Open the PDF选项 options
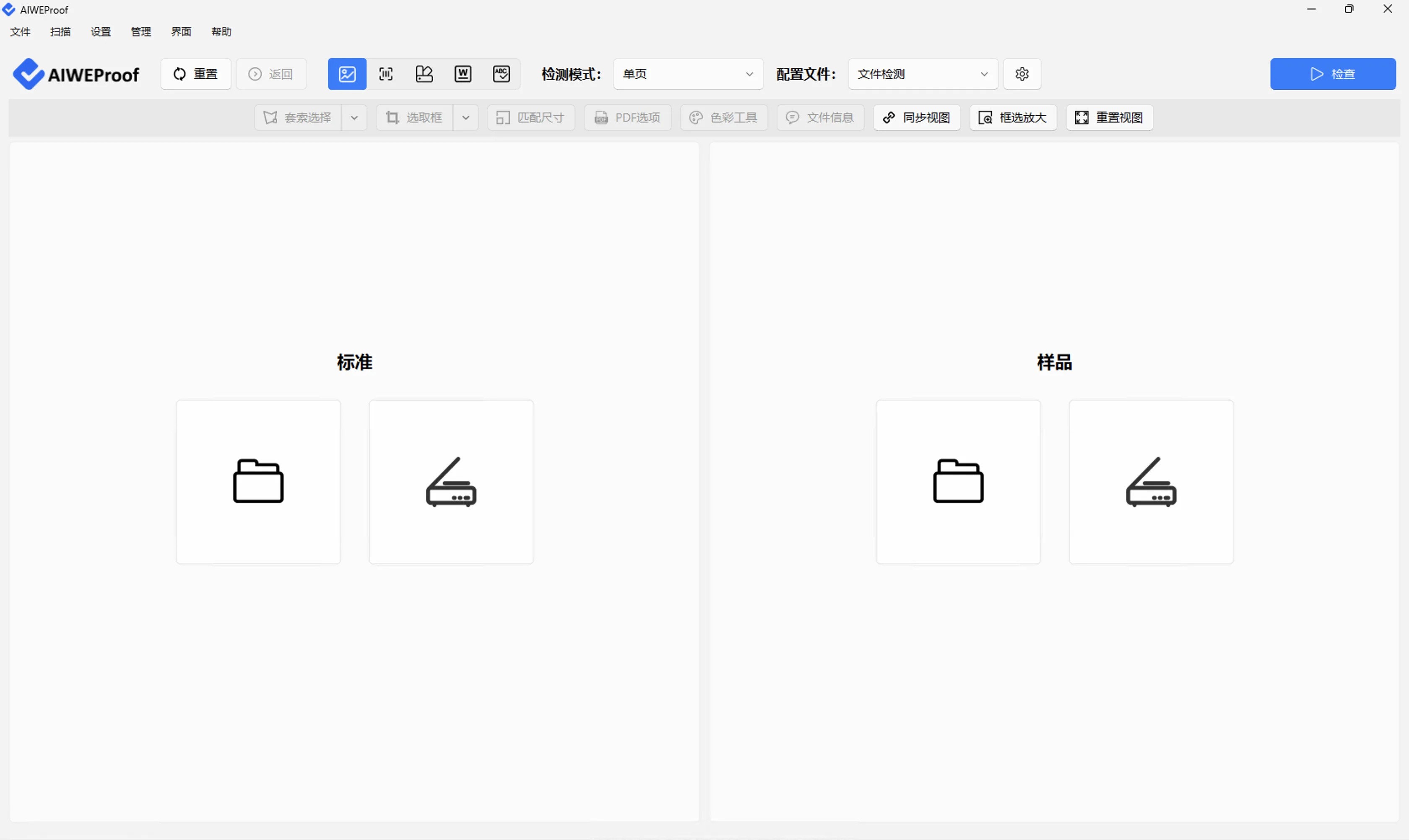 627,117
